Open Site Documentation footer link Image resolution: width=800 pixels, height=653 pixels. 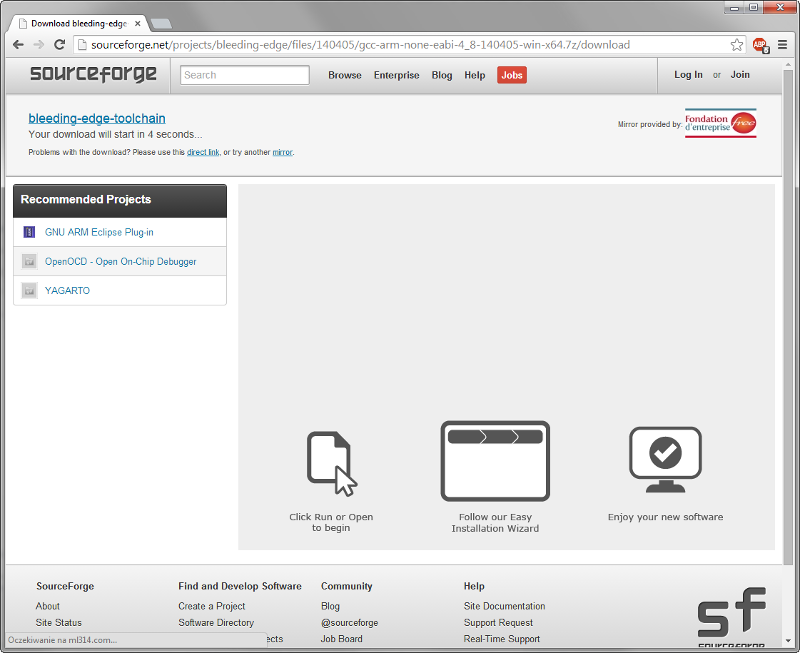504,606
